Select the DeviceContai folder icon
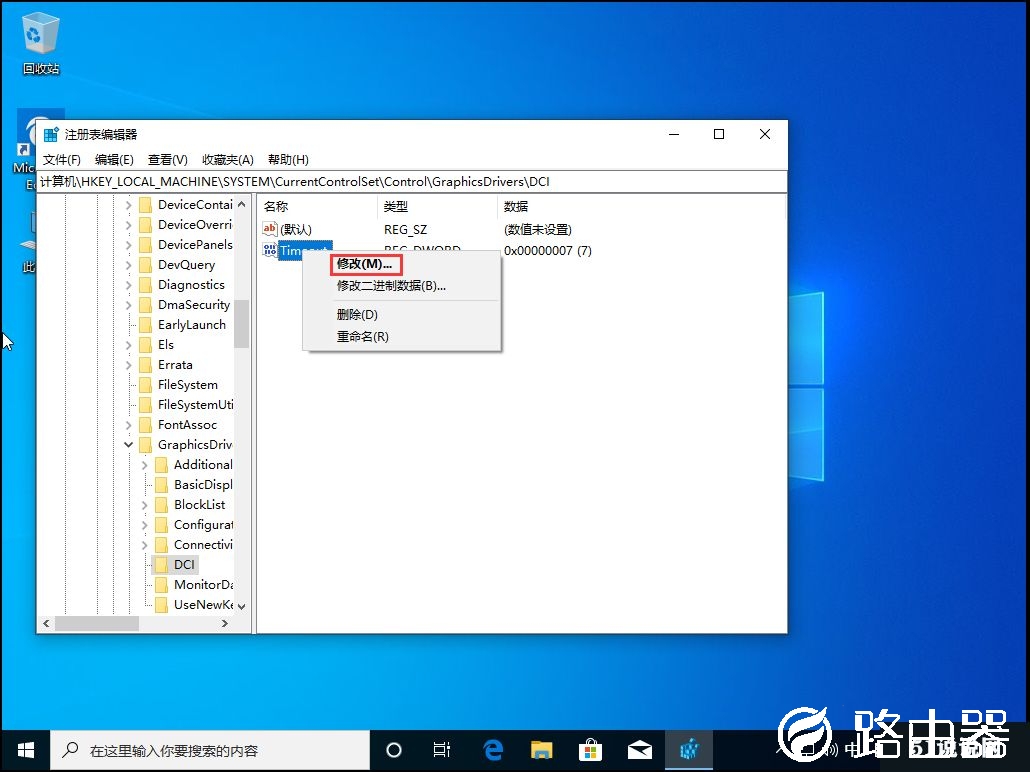Image resolution: width=1030 pixels, height=772 pixels. coord(146,205)
